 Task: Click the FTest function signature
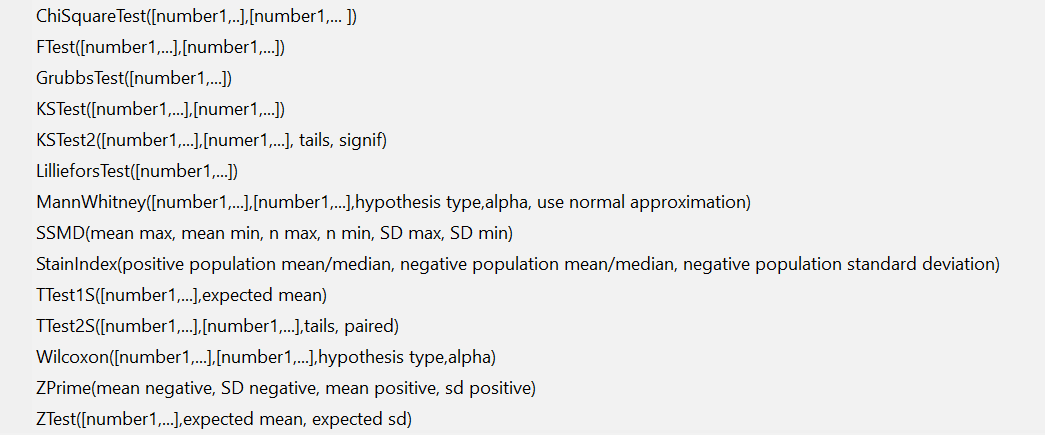161,48
